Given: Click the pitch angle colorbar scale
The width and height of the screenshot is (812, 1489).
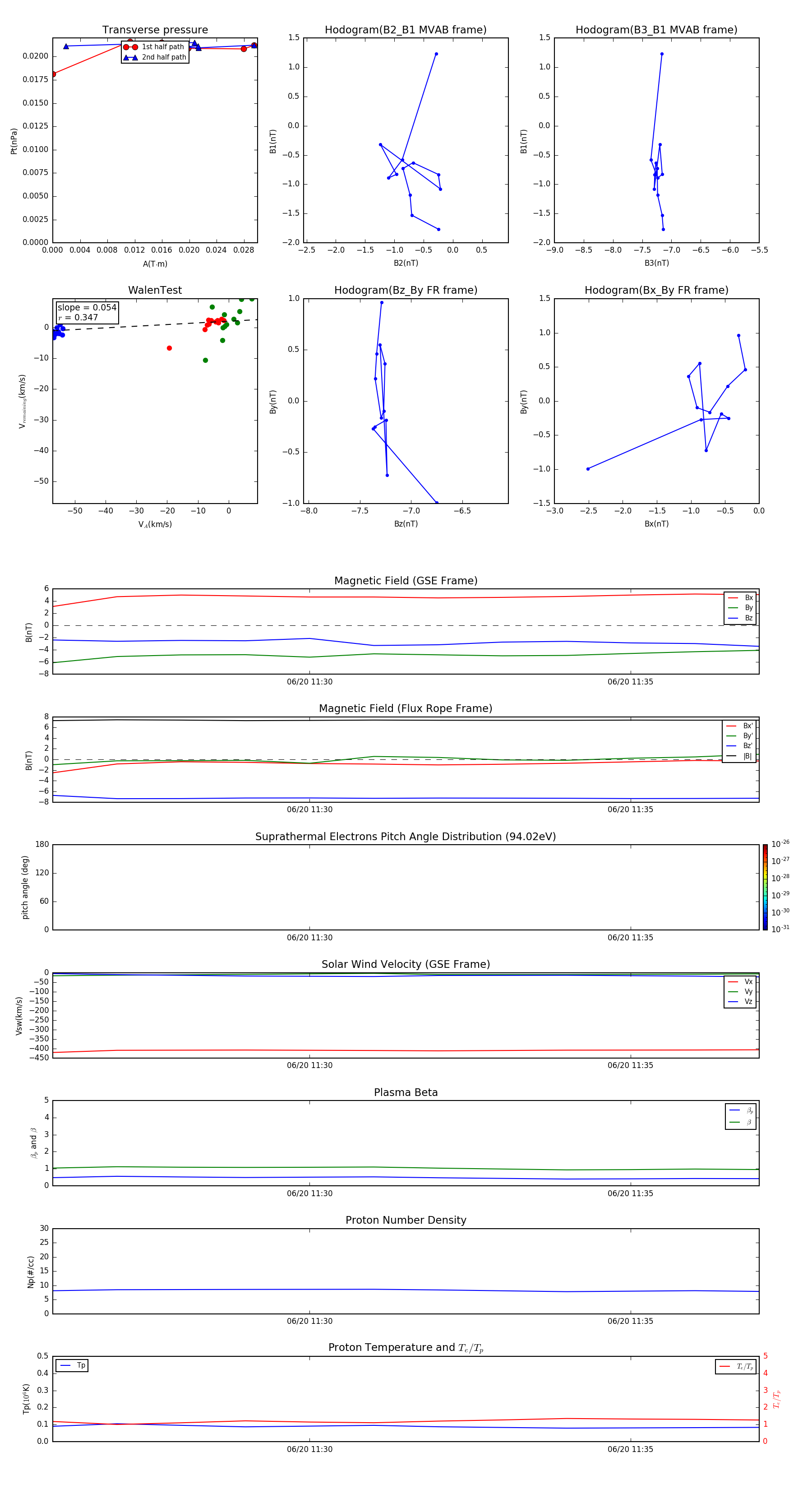Looking at the screenshot, I should (765, 887).
